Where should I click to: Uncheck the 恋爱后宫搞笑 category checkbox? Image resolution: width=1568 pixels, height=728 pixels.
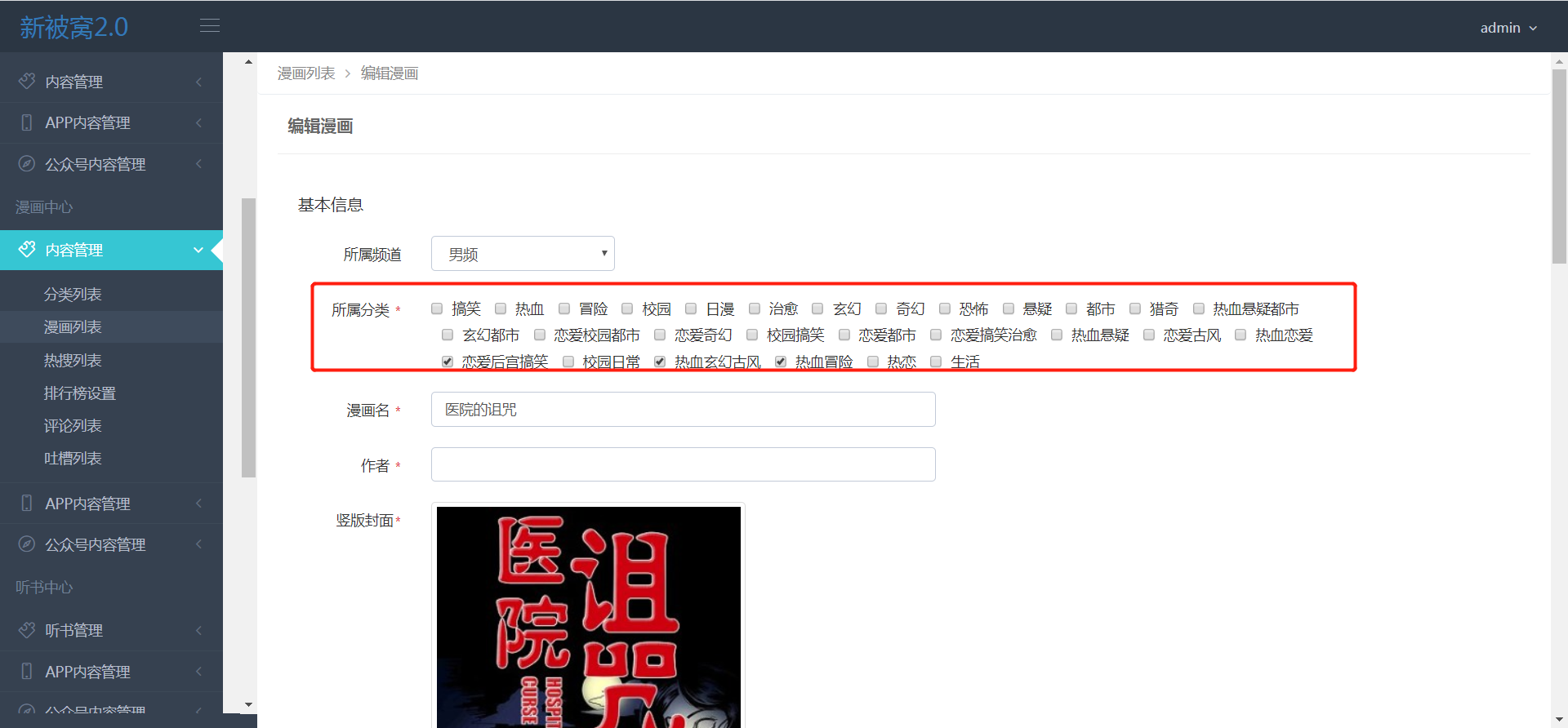(x=448, y=362)
